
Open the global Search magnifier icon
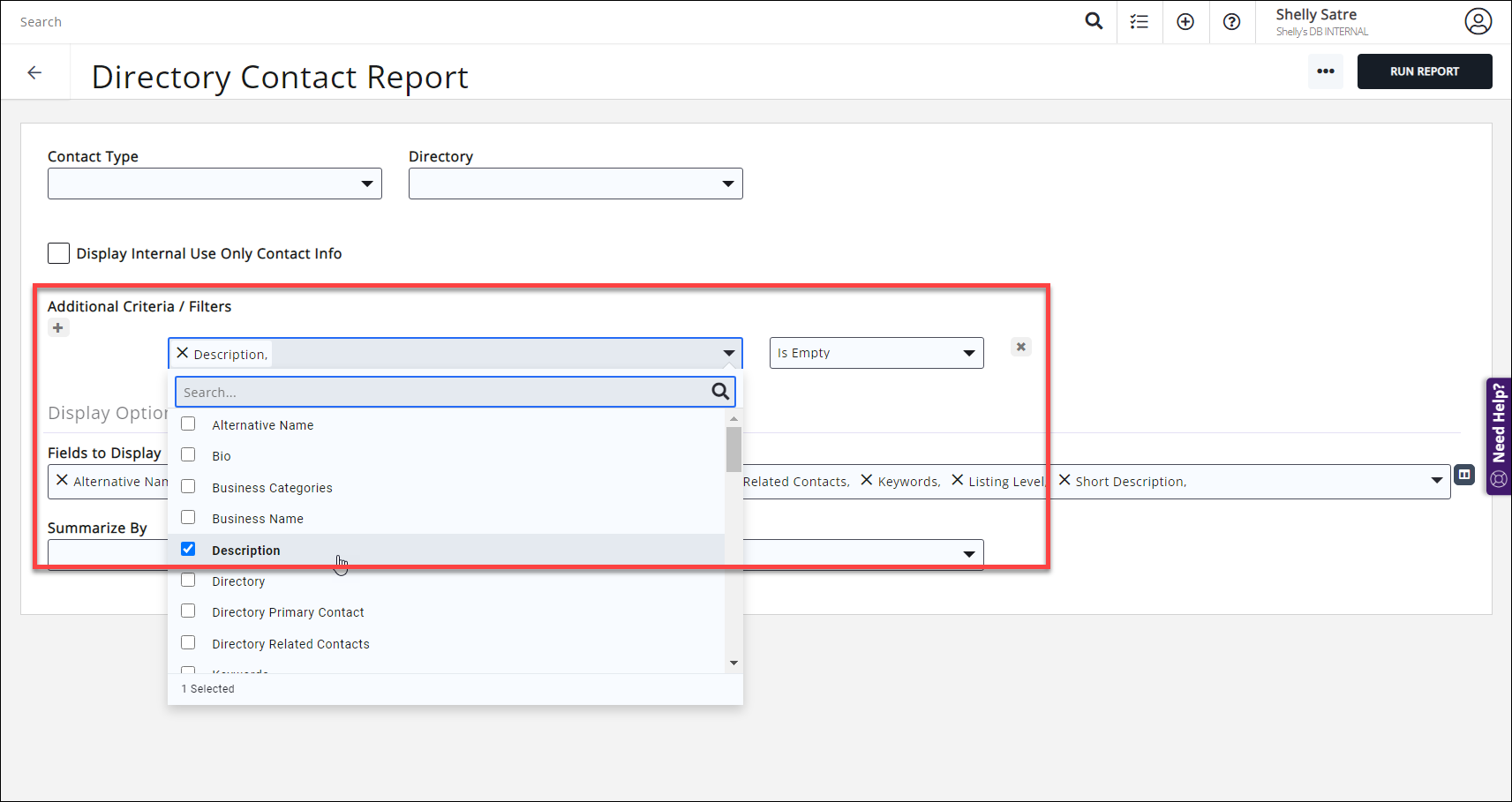pyautogui.click(x=1094, y=20)
